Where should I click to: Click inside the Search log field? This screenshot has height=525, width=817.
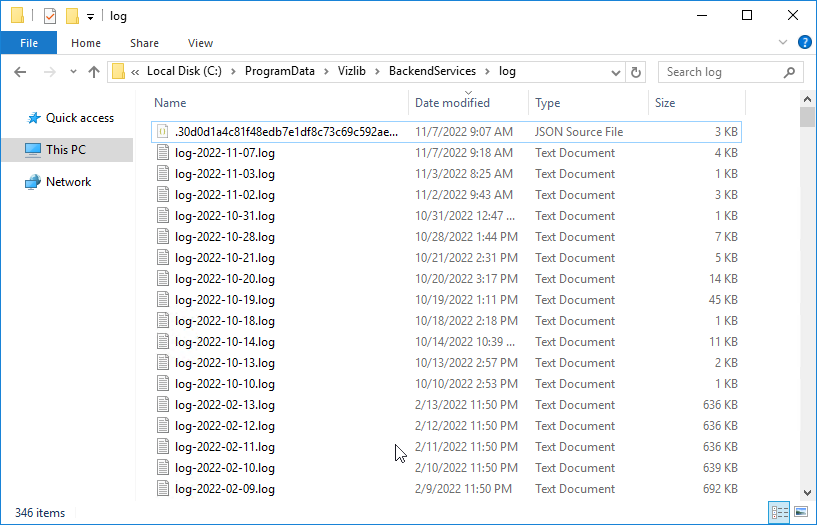tap(723, 72)
